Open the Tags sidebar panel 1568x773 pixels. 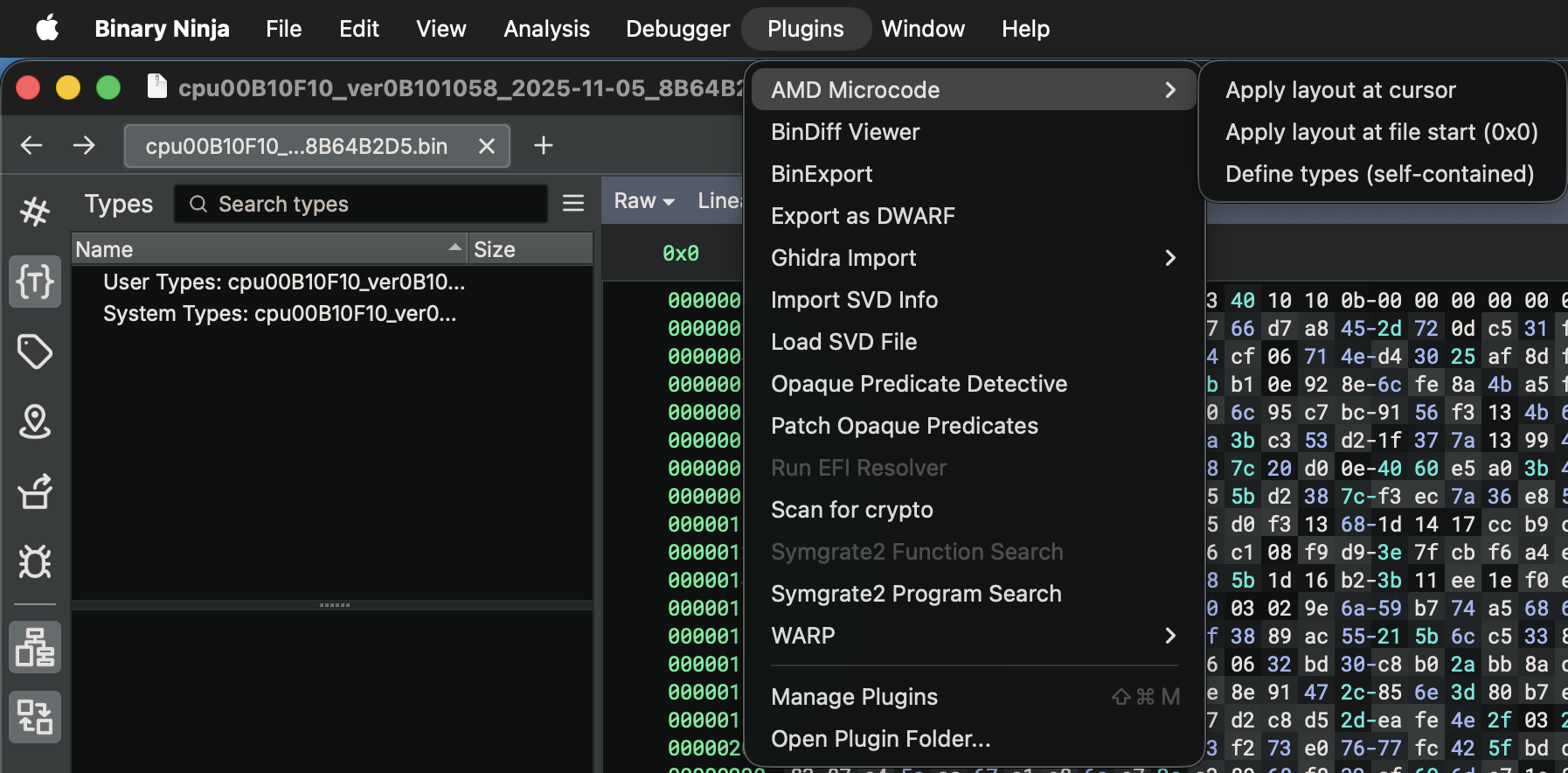coord(35,352)
